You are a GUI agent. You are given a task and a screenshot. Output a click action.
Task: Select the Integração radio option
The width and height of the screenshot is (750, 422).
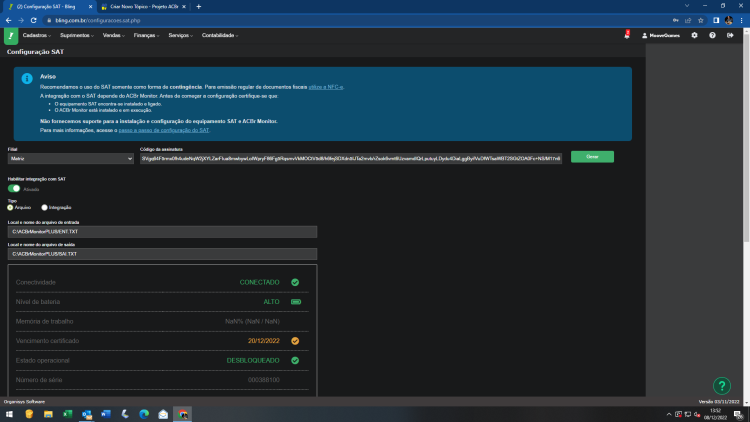(44, 208)
